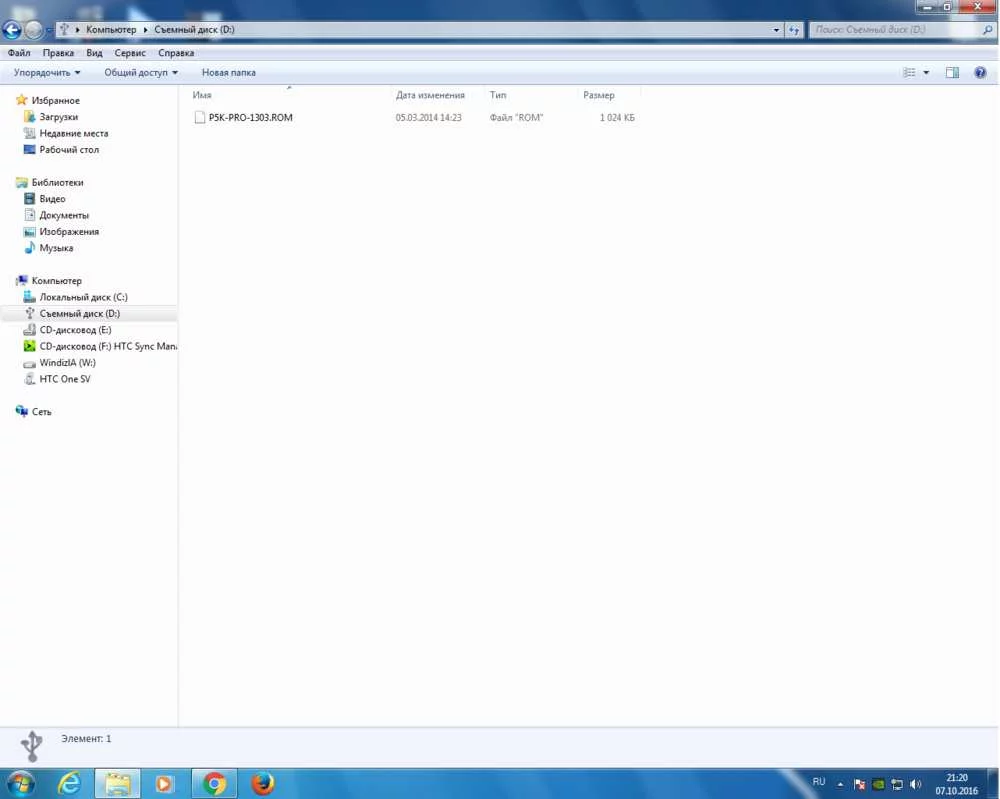1000x799 pixels.
Task: Open HTC One SV device
Action: coord(65,379)
